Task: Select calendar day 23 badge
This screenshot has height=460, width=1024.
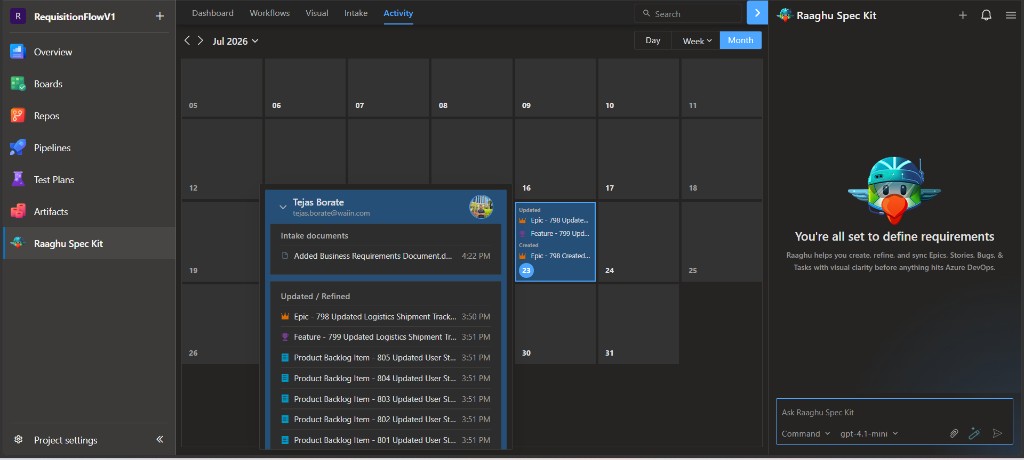Action: click(526, 270)
